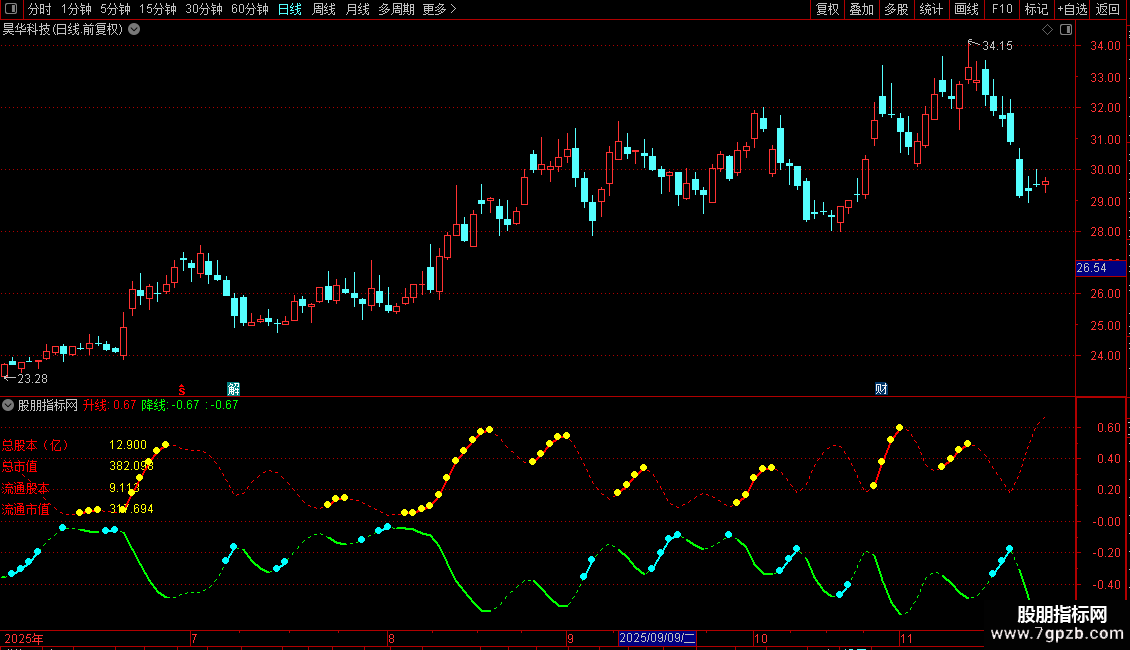Click the 2025年 label on the timeline

[24, 639]
